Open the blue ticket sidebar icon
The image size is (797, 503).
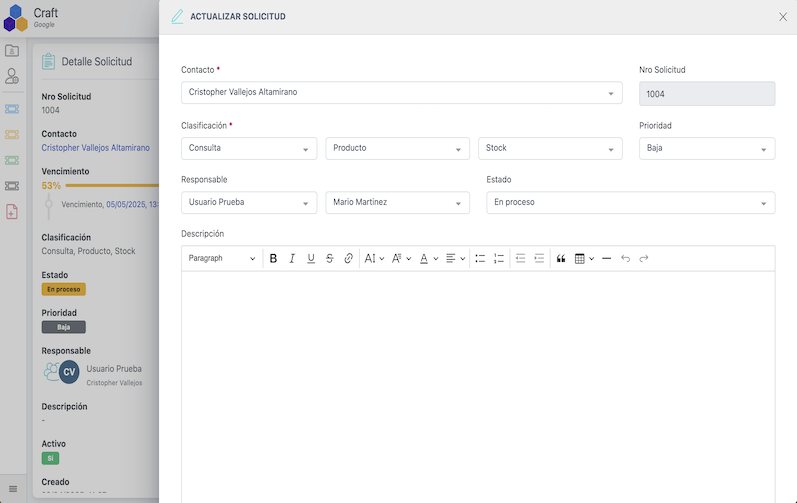click(x=12, y=109)
